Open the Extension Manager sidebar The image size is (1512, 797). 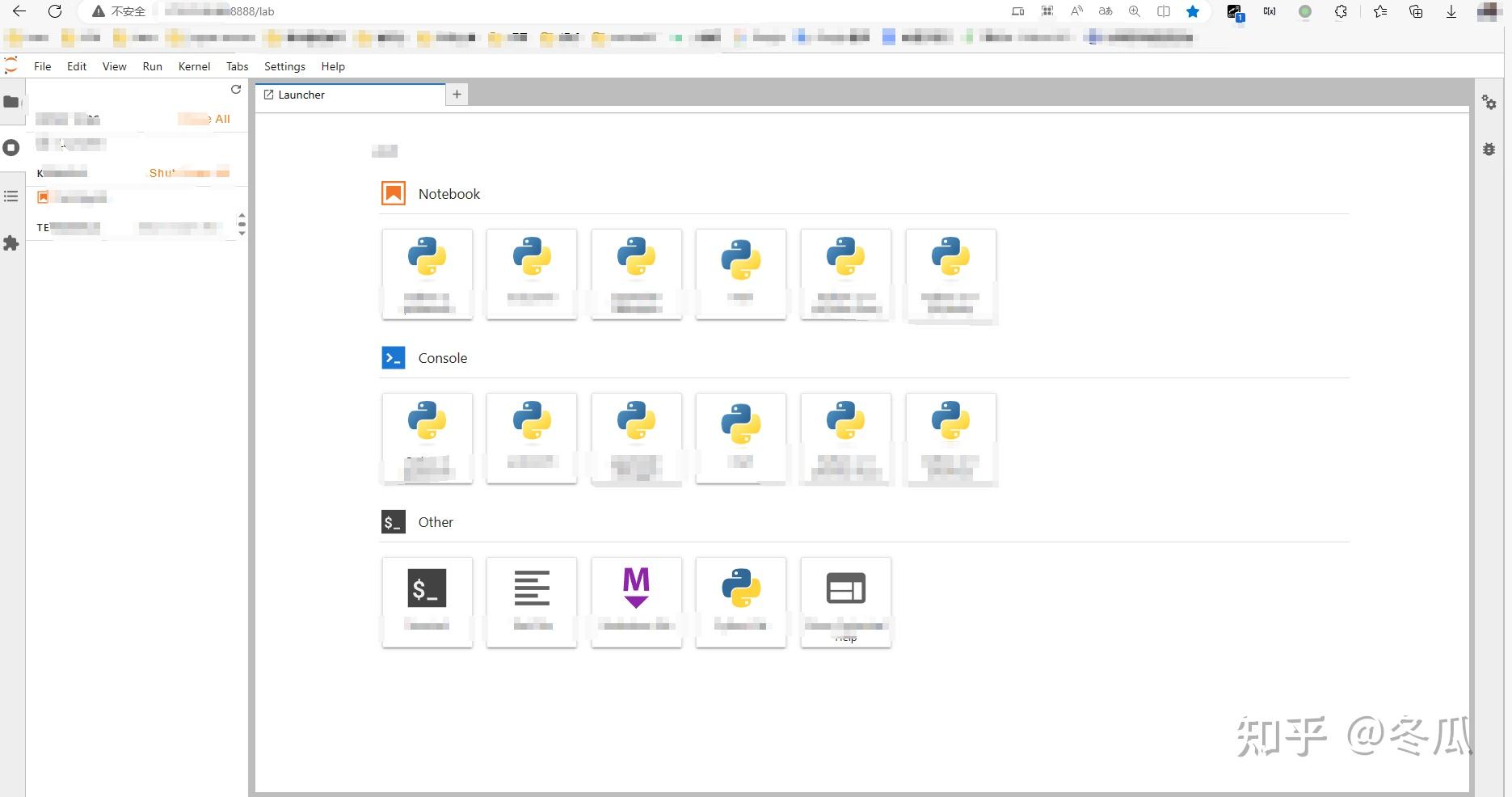tap(11, 244)
